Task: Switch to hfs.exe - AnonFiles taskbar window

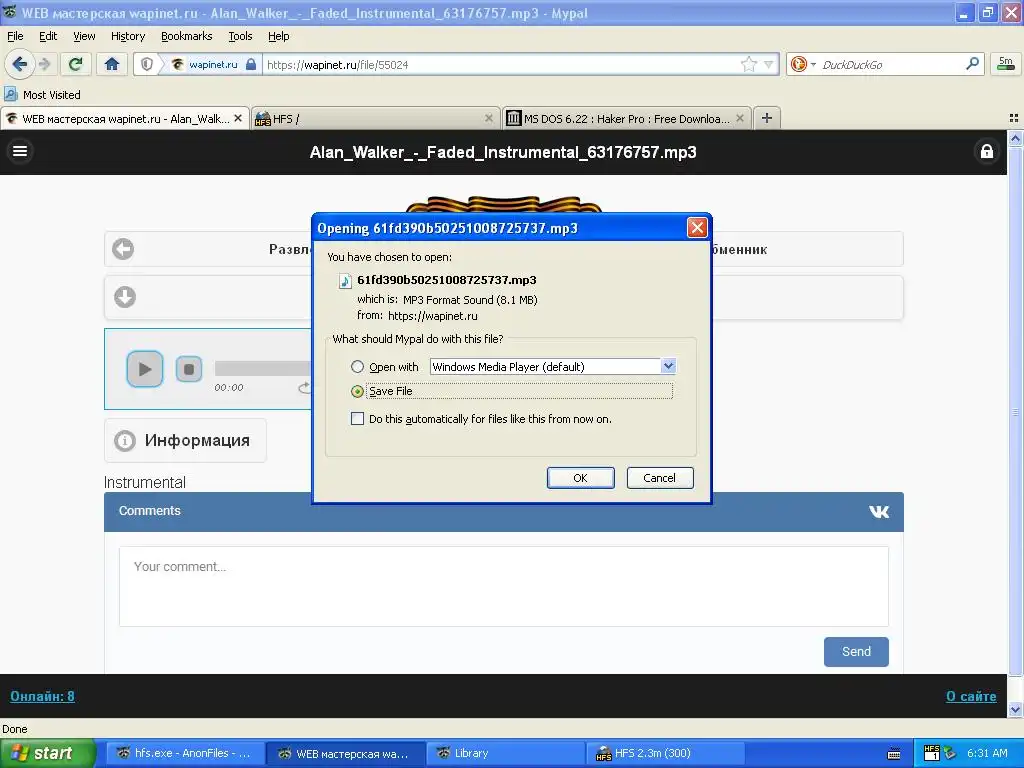Action: pyautogui.click(x=185, y=753)
